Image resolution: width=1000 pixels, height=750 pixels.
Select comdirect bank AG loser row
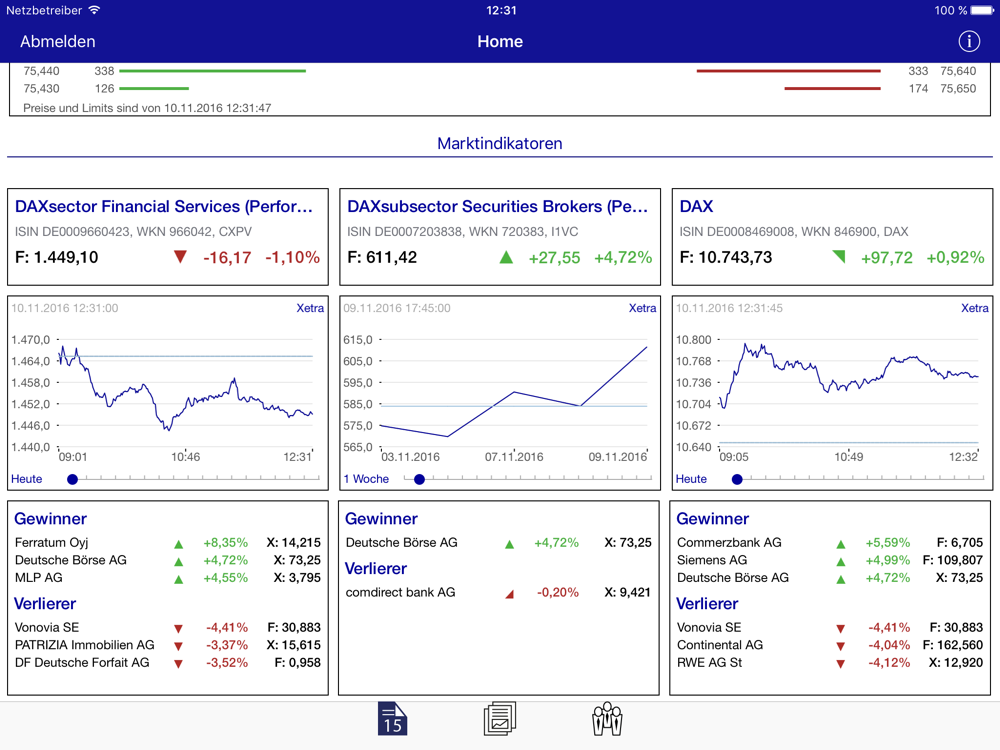(498, 592)
